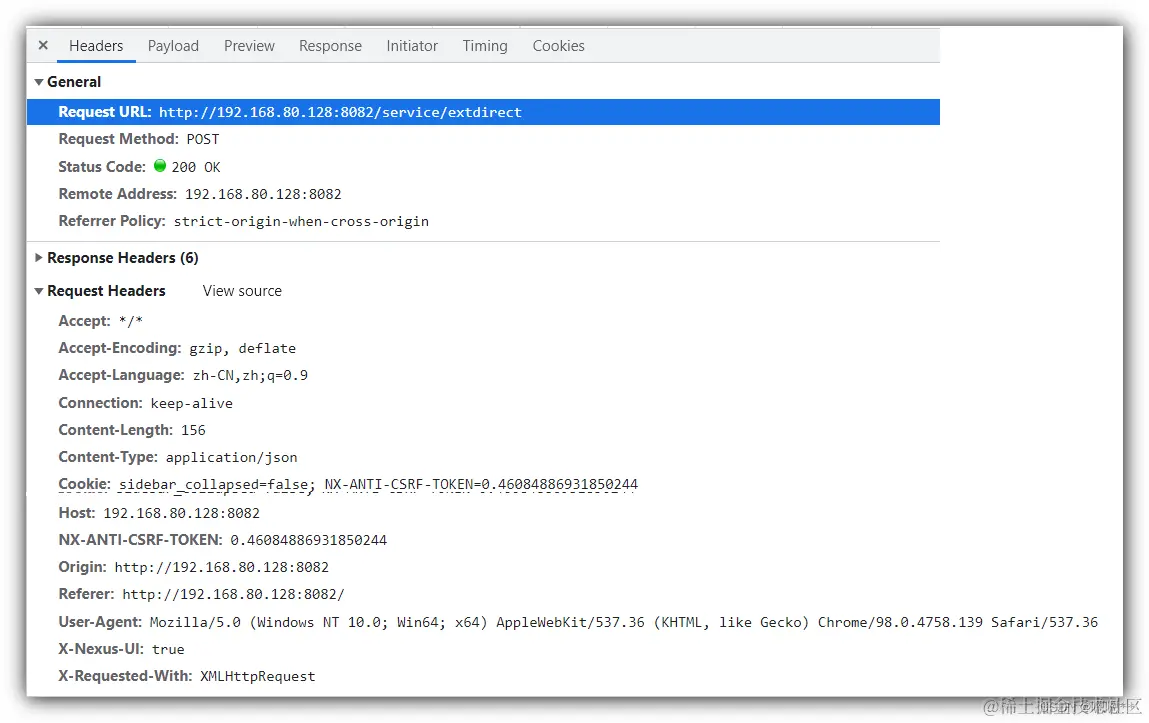Click the Connection value keep-alive
This screenshot has width=1149, height=723.
pos(191,403)
